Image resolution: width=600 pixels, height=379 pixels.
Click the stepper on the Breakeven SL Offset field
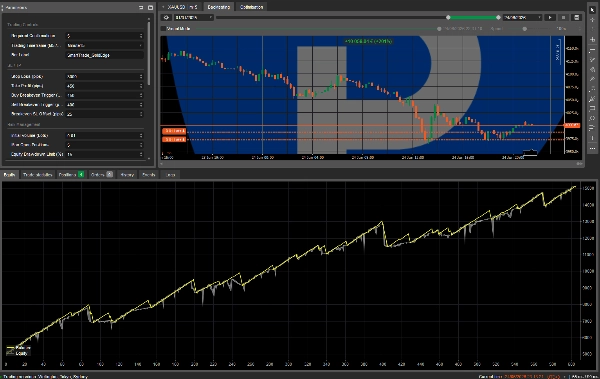pos(141,114)
